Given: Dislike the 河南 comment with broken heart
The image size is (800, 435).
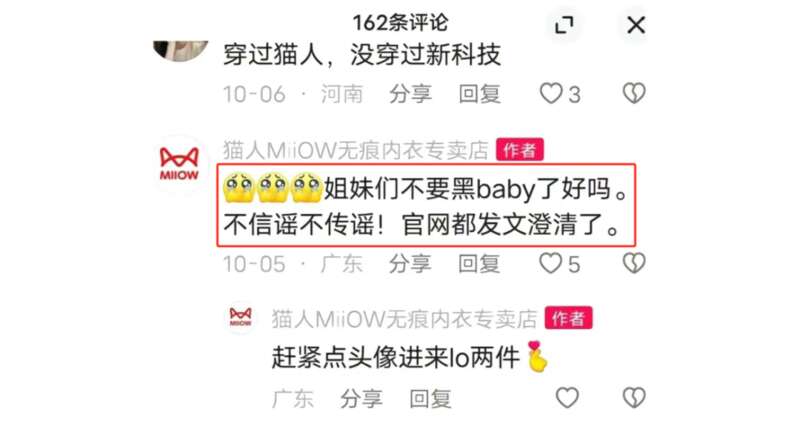Looking at the screenshot, I should coord(634,93).
